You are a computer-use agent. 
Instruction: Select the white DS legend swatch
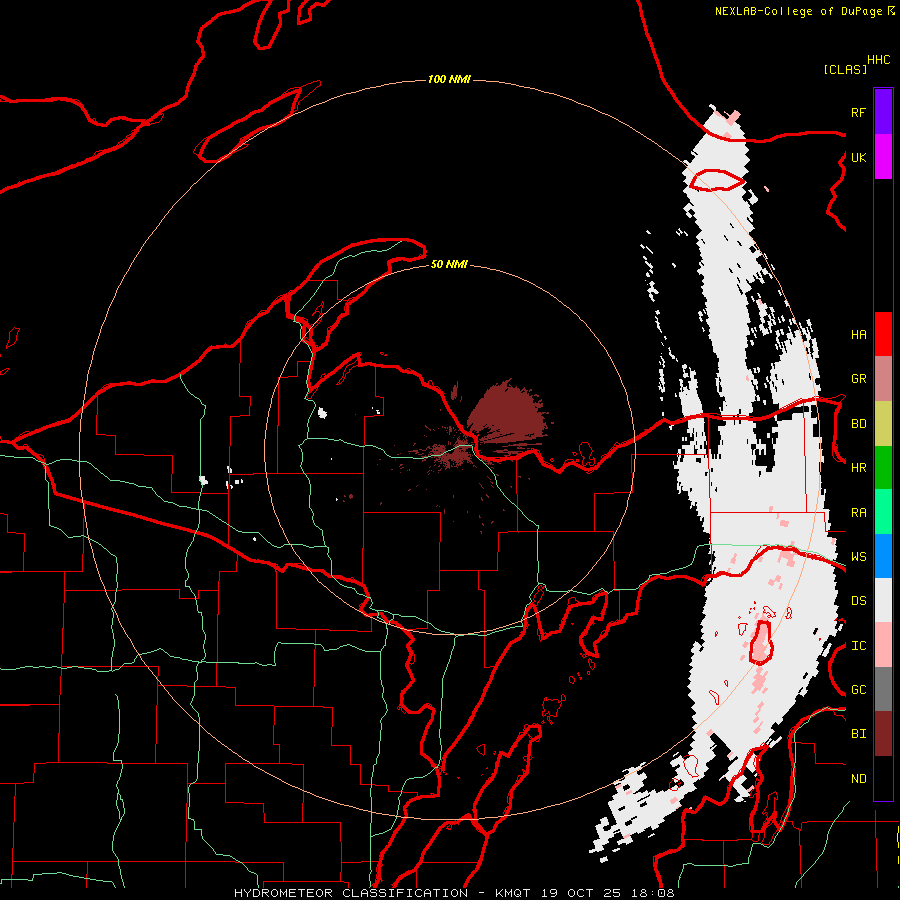[x=883, y=600]
